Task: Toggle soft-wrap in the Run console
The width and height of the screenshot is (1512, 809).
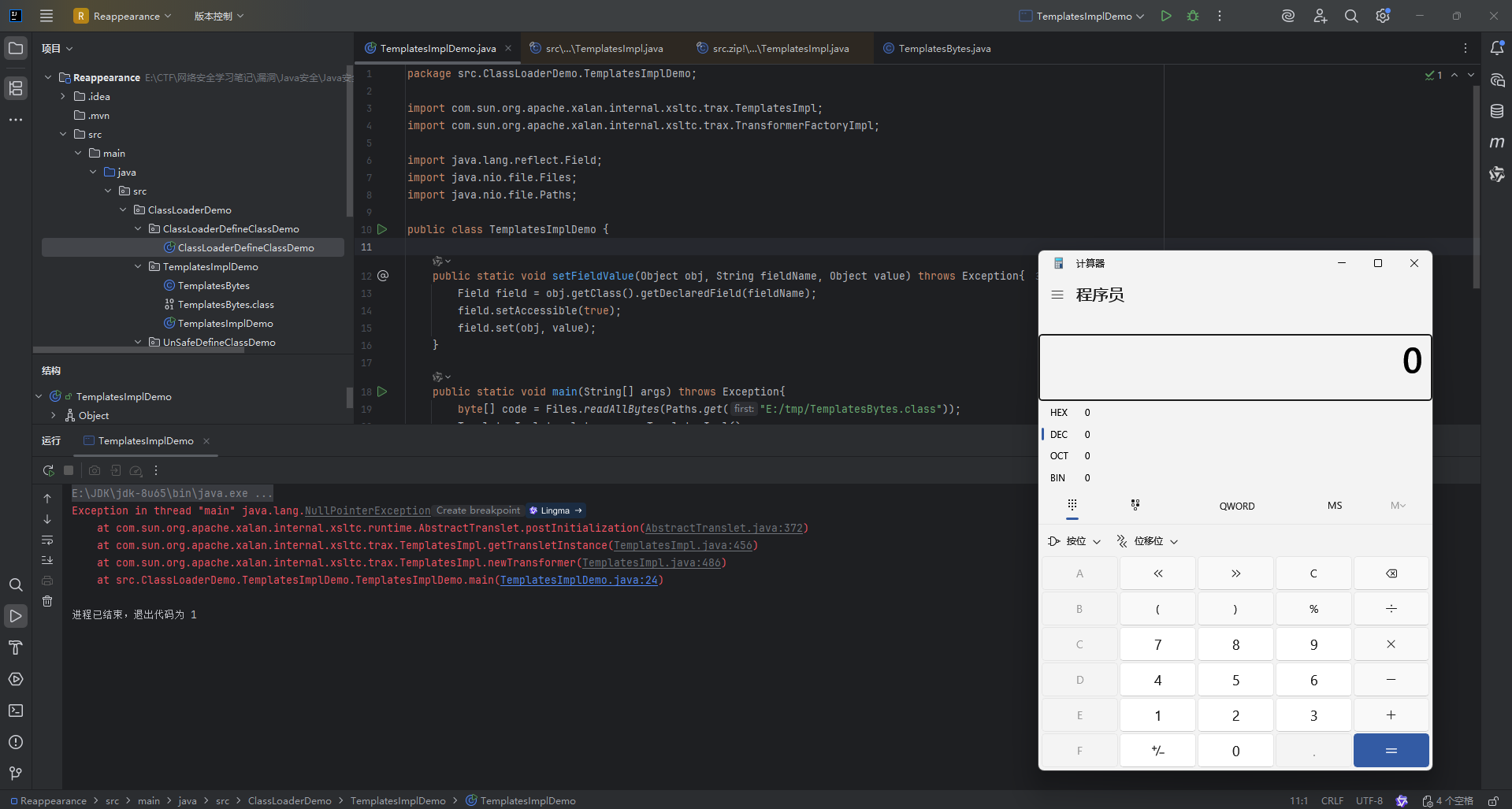Action: click(47, 540)
